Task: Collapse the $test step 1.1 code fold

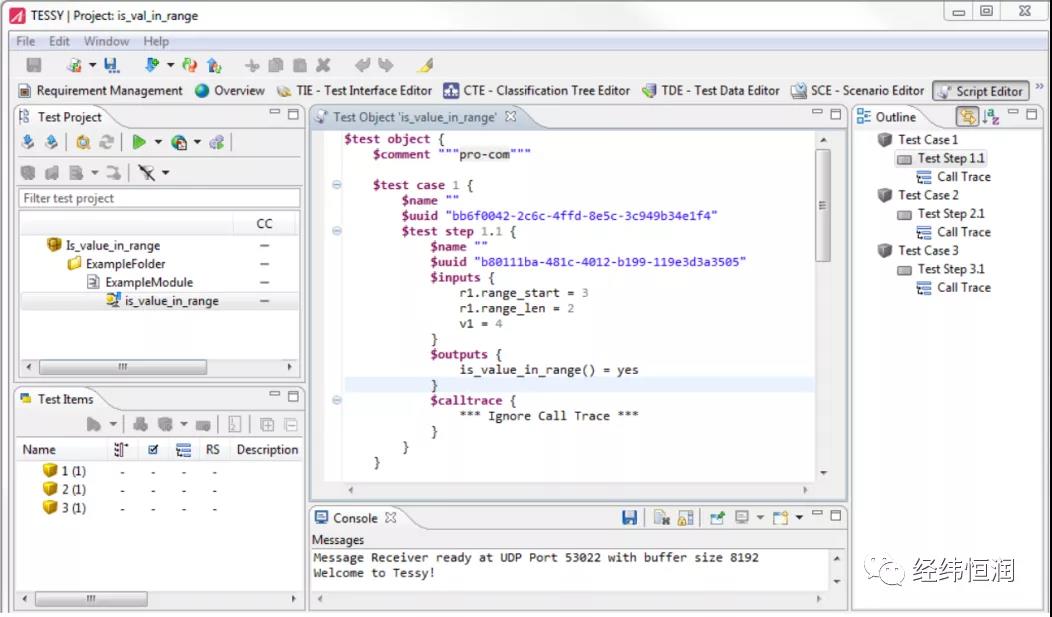Action: click(x=337, y=231)
